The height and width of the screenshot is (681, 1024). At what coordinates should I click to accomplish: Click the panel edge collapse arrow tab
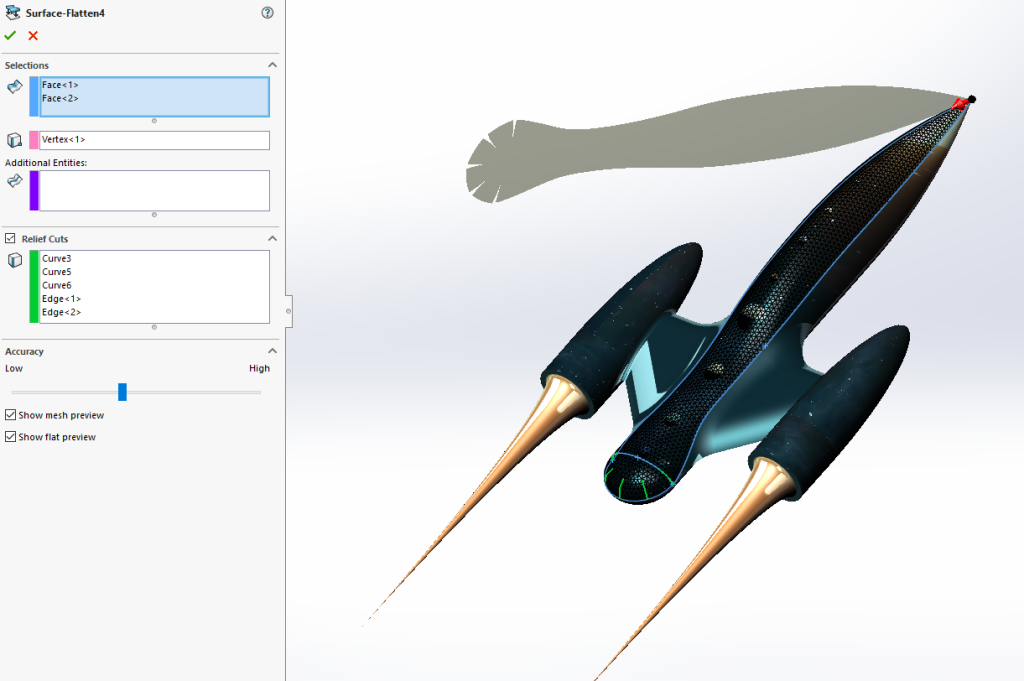(289, 311)
